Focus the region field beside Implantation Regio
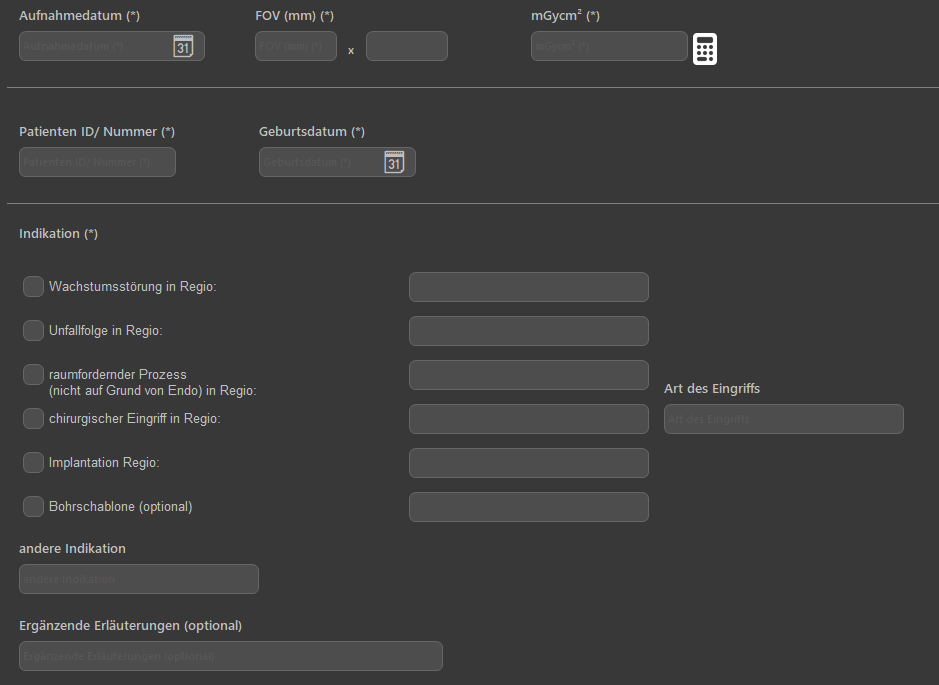Image resolution: width=939 pixels, height=685 pixels. click(528, 464)
